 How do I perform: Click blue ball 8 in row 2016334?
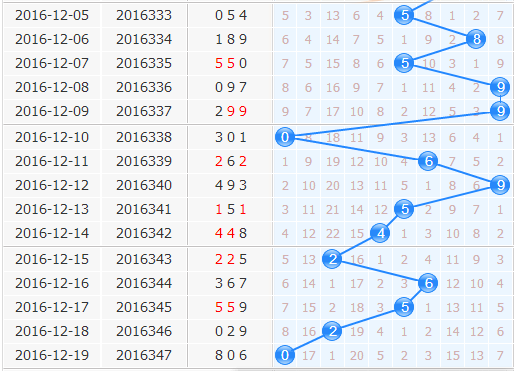(x=476, y=39)
